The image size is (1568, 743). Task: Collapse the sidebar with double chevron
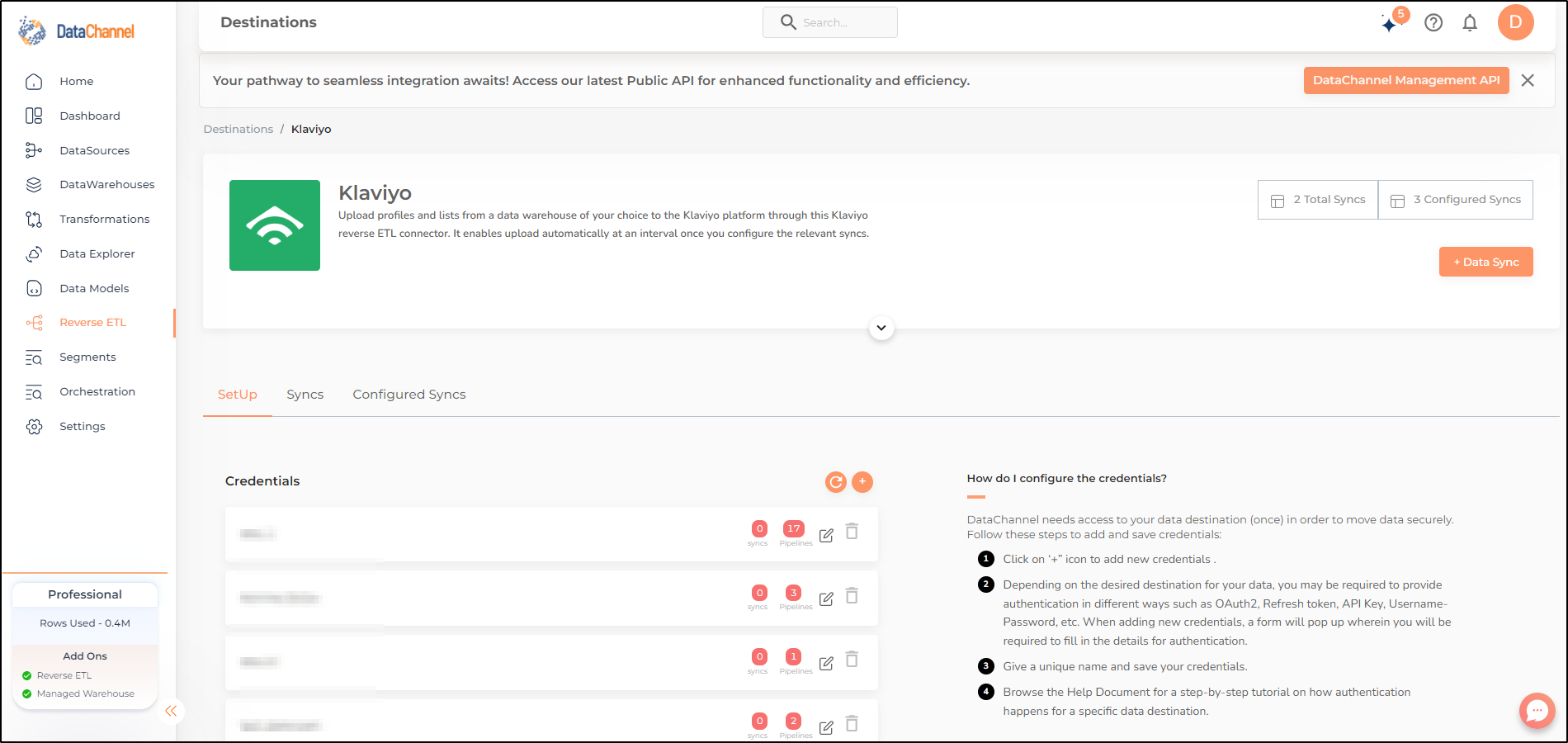tap(171, 711)
